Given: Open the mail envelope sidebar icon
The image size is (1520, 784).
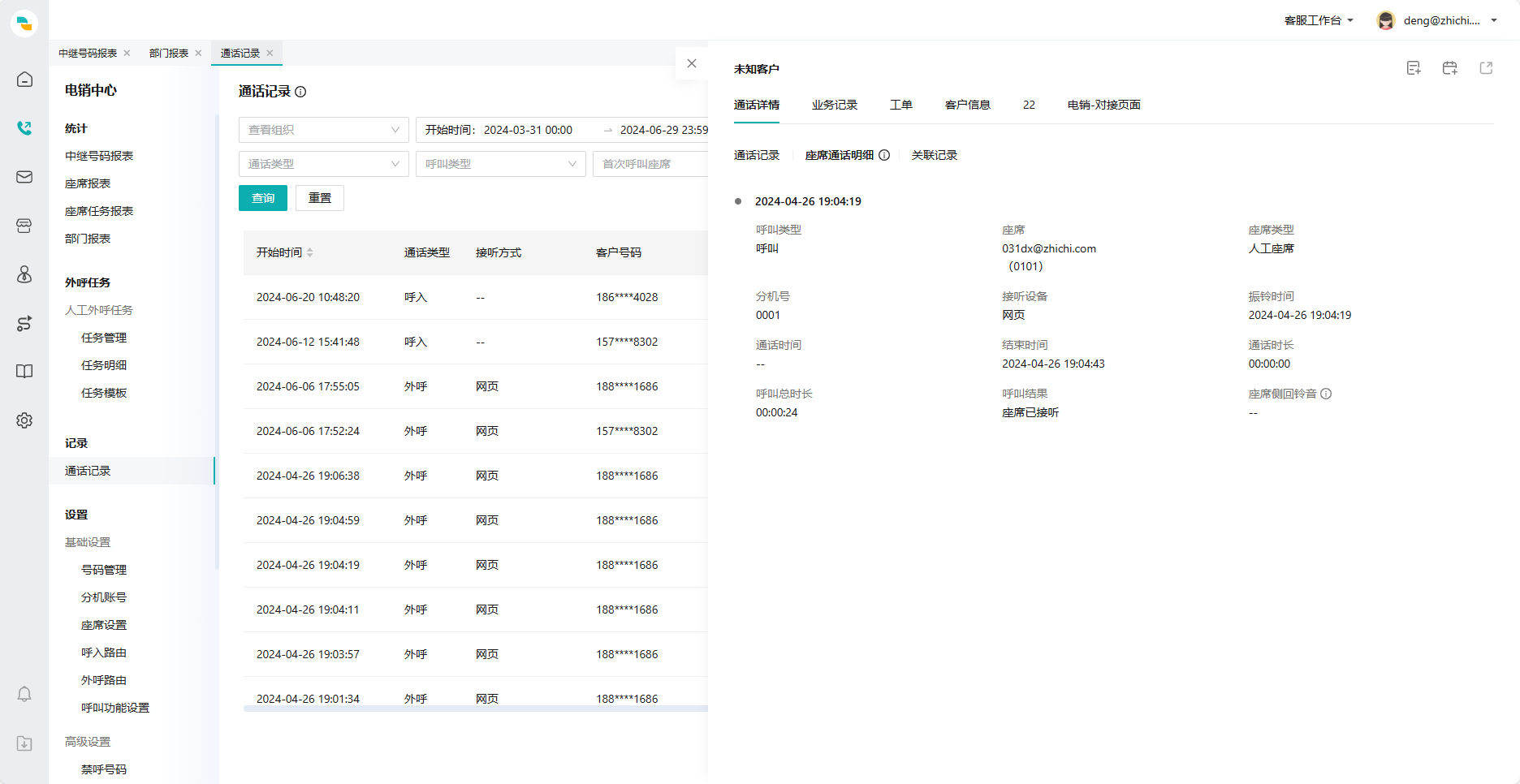Looking at the screenshot, I should pyautogui.click(x=24, y=177).
